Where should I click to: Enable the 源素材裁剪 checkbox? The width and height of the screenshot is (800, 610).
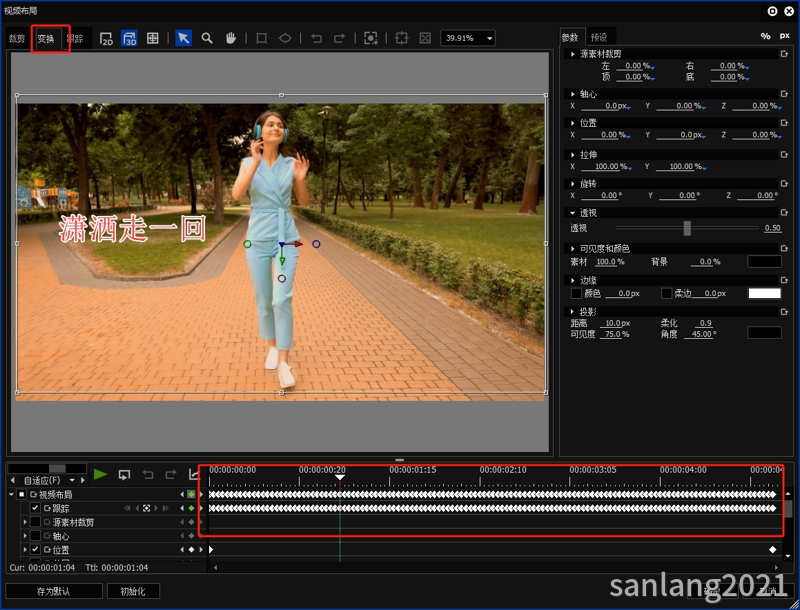[x=35, y=522]
